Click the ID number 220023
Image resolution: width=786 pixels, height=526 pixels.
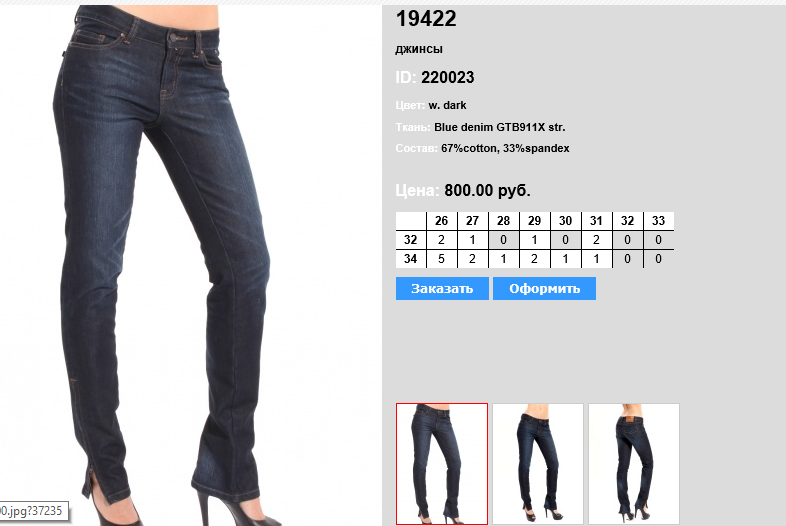coord(448,77)
